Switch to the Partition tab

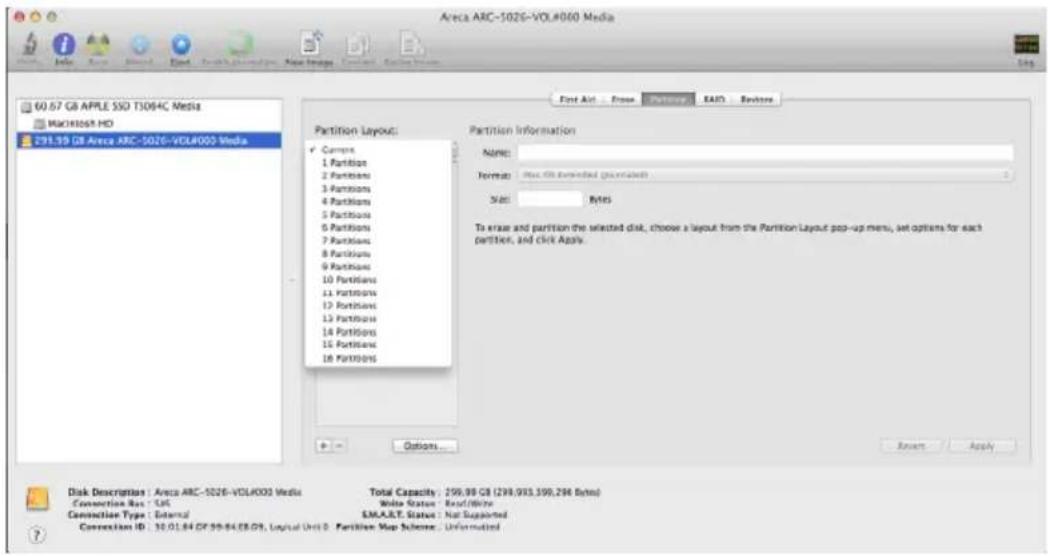click(x=668, y=99)
